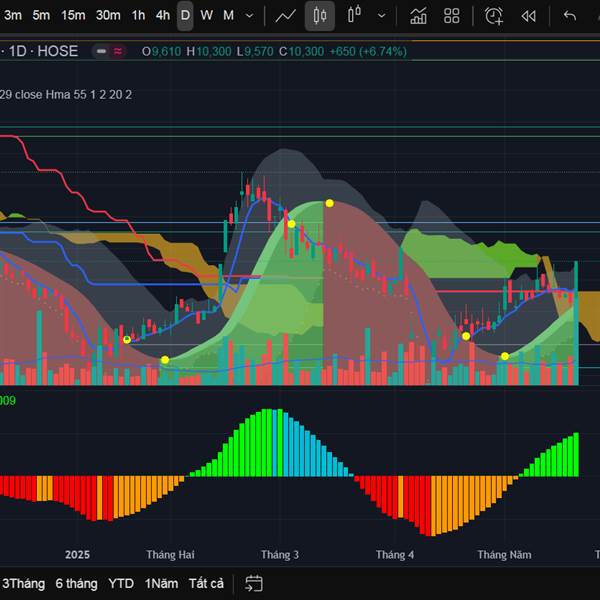This screenshot has width=600, height=600.
Task: Switch to the daily D timeframe
Action: pos(185,16)
